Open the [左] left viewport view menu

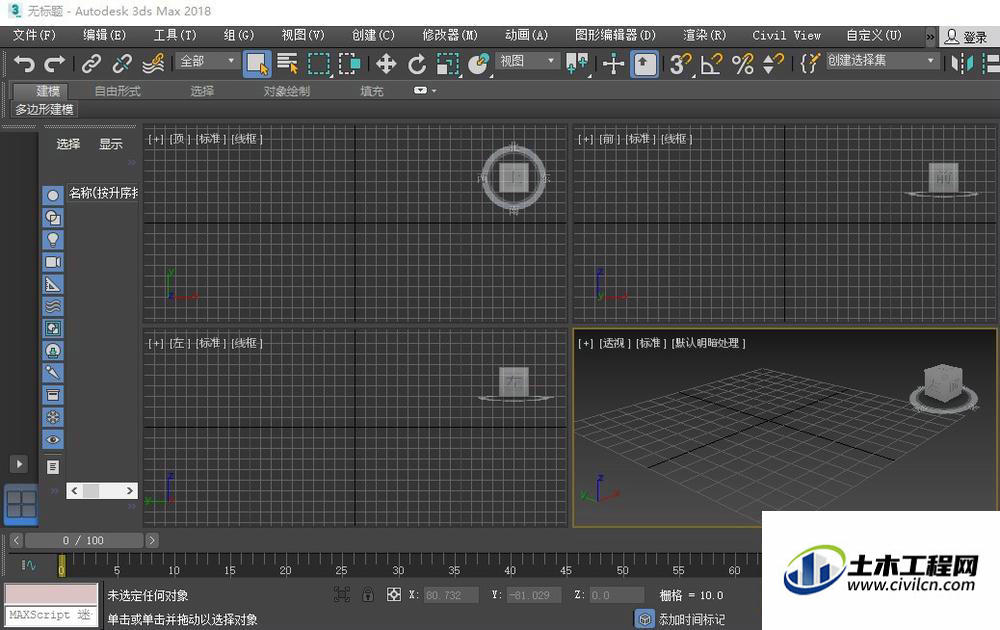tap(179, 343)
